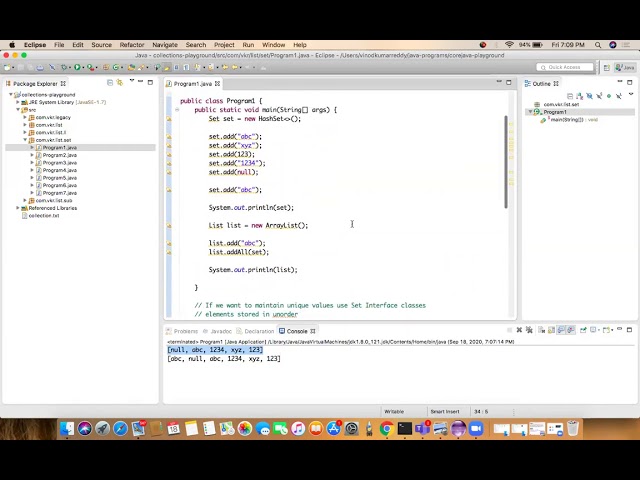Minimize the Package Explorer panel

click(x=140, y=81)
